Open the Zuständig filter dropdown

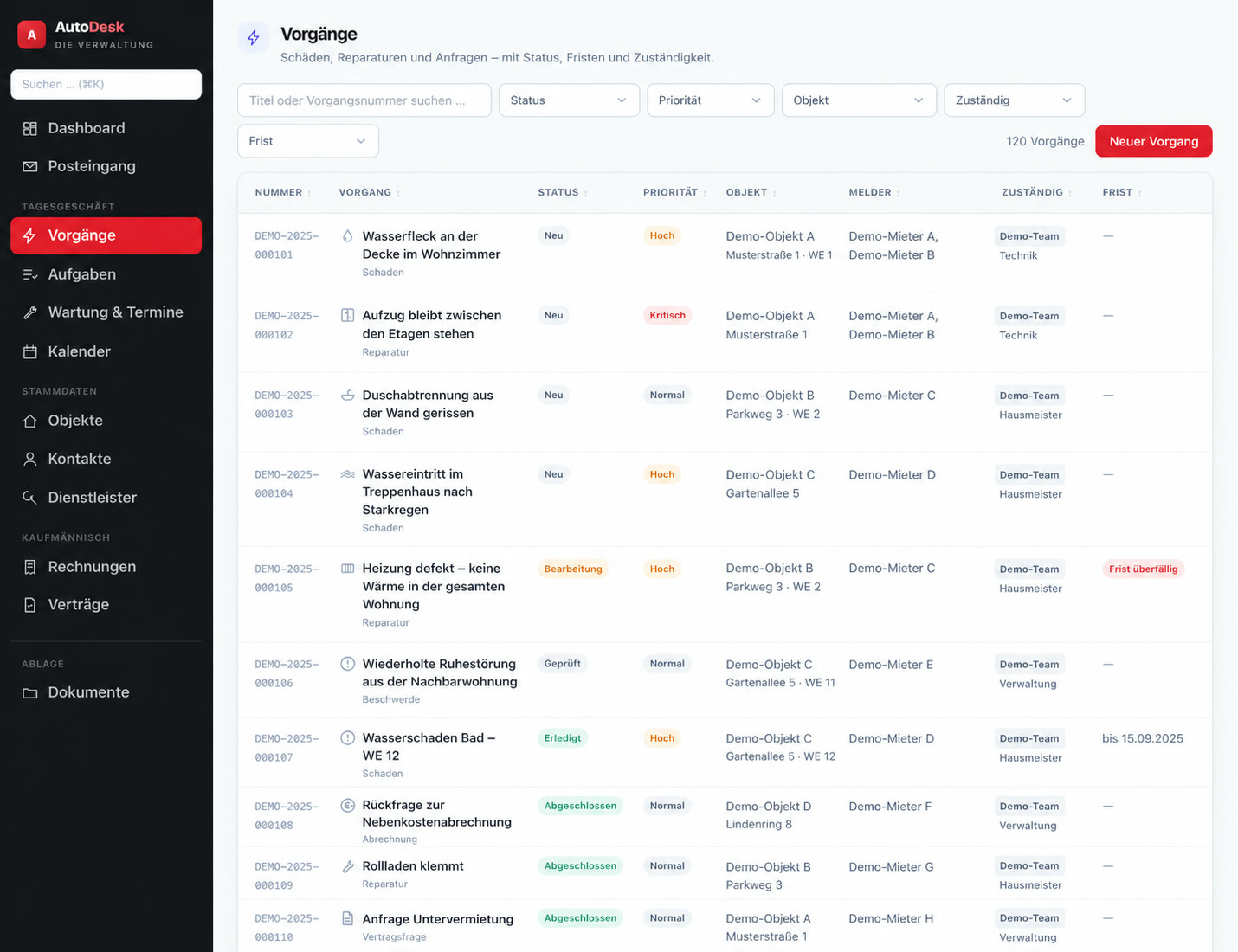1014,100
